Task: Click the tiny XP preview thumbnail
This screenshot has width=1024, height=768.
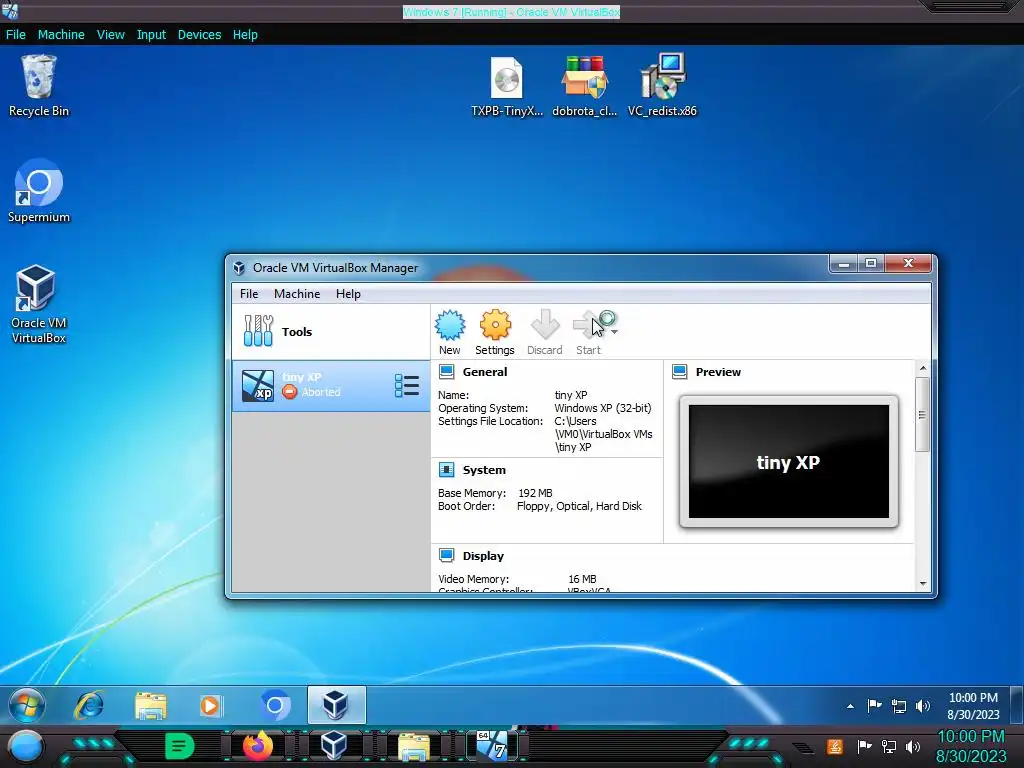Action: coord(789,461)
